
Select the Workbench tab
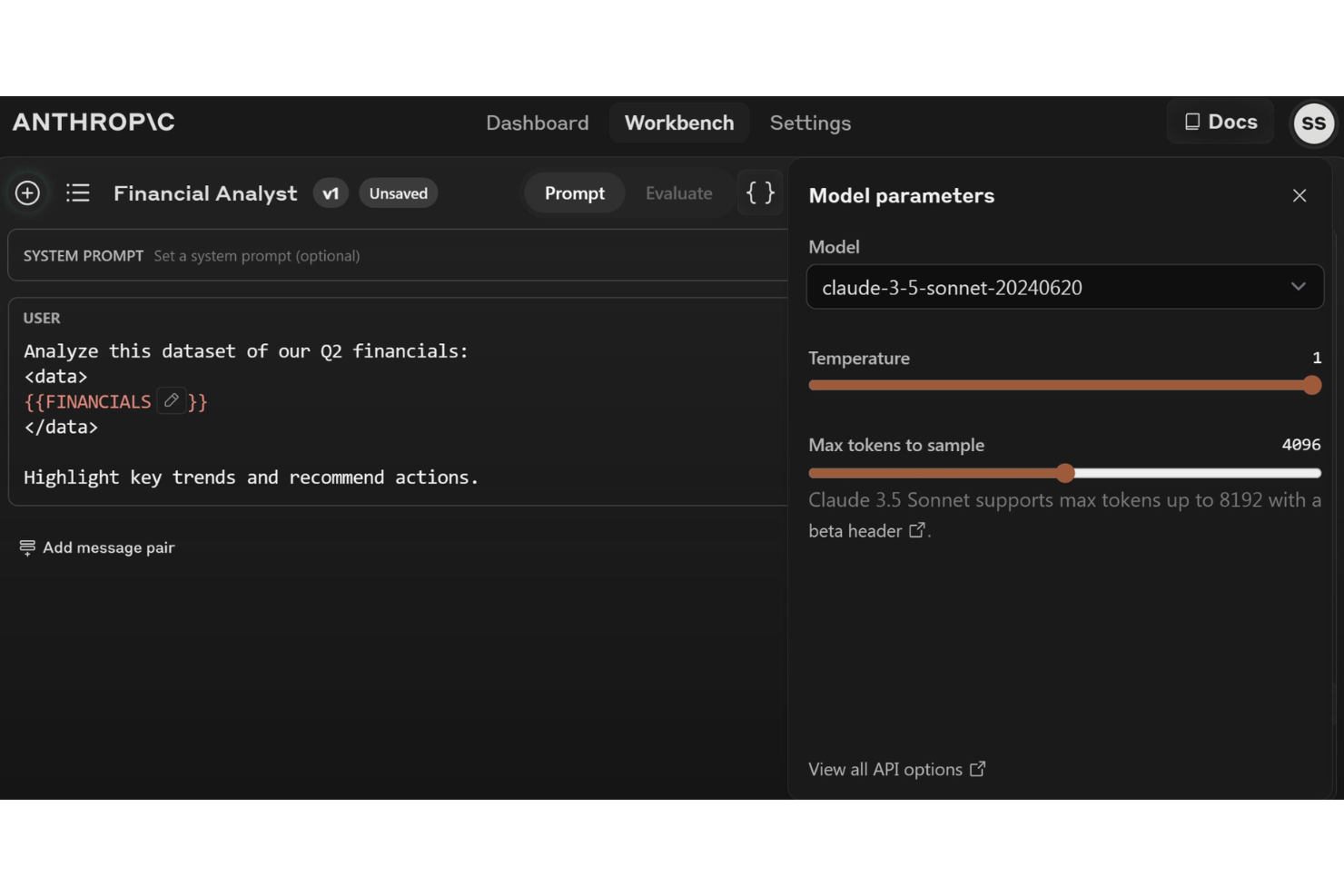(x=679, y=123)
